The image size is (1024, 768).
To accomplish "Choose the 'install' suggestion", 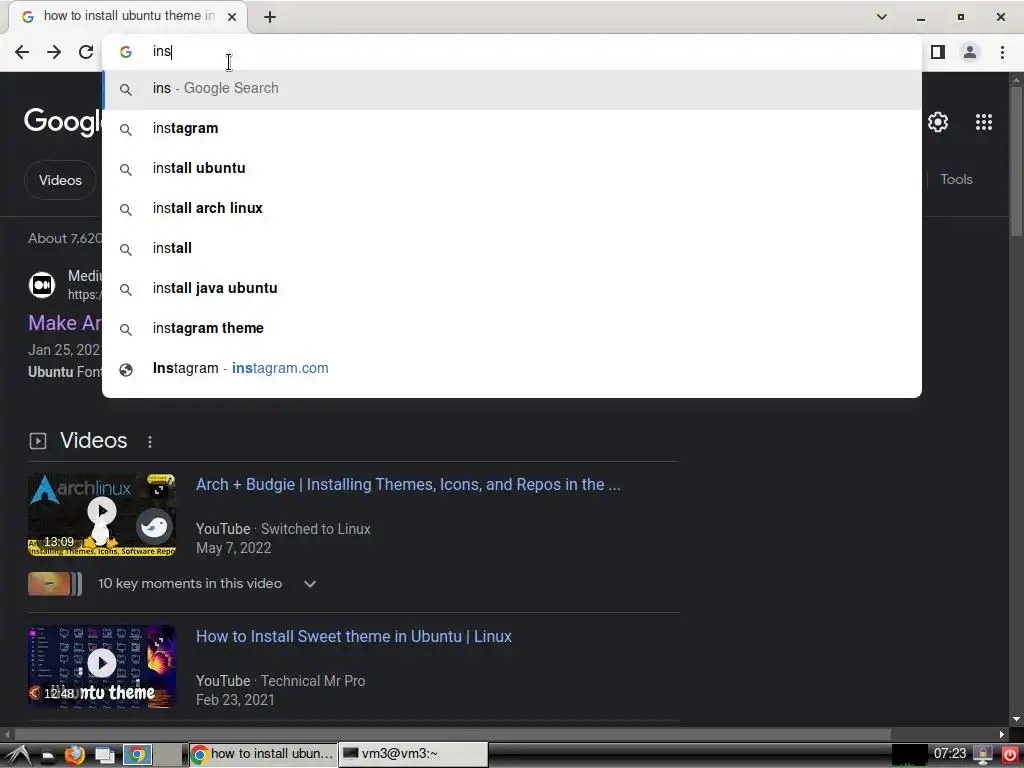I will [512, 248].
